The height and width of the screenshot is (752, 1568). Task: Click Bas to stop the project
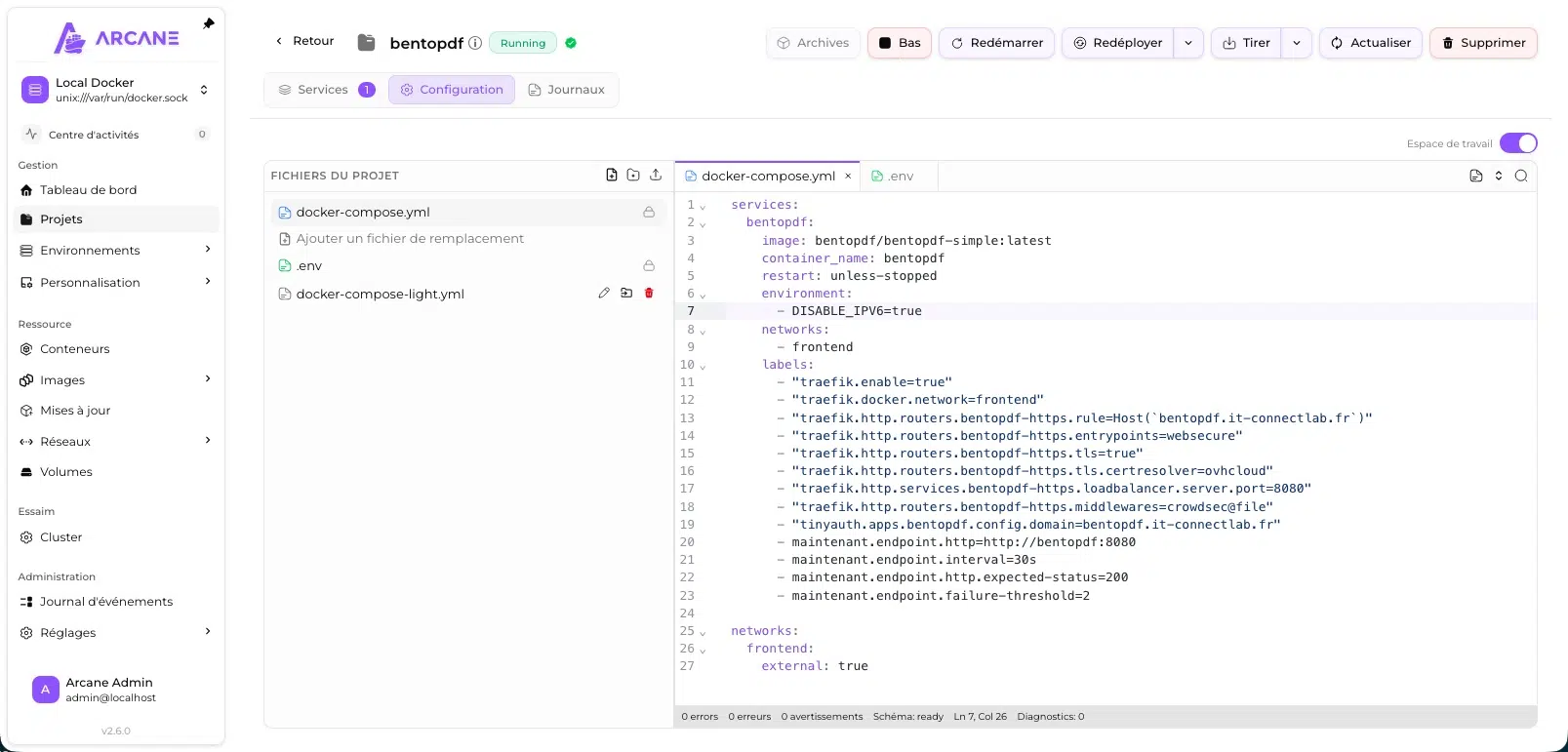coord(899,43)
